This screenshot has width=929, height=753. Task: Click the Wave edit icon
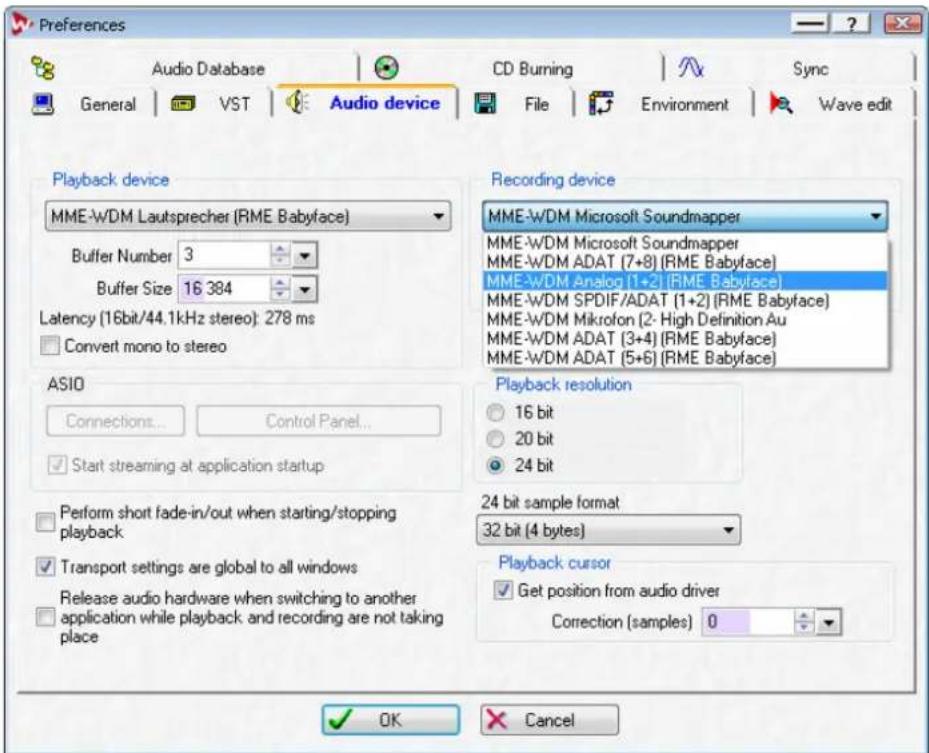[781, 104]
